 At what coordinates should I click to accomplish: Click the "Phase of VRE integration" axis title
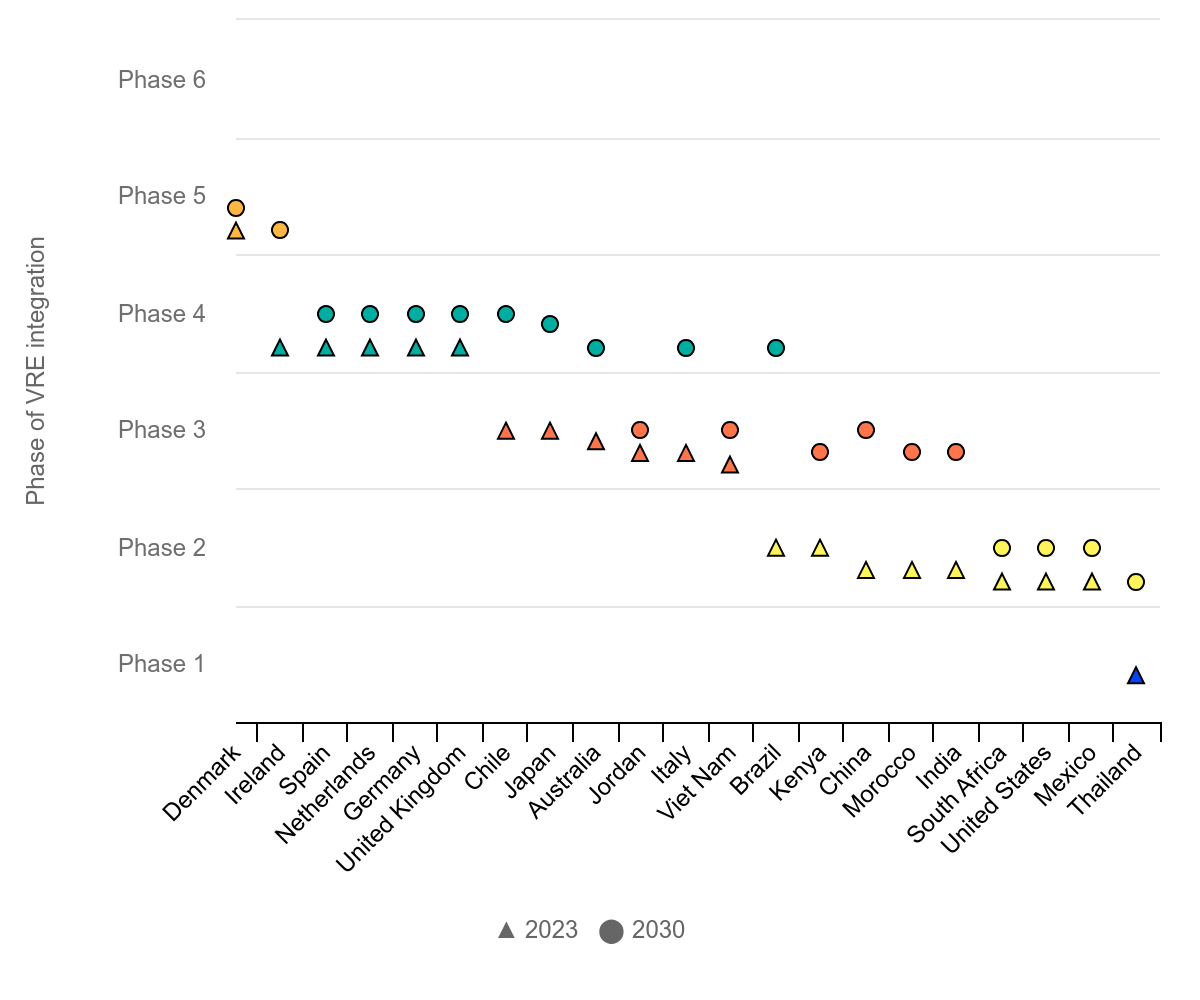[36, 370]
